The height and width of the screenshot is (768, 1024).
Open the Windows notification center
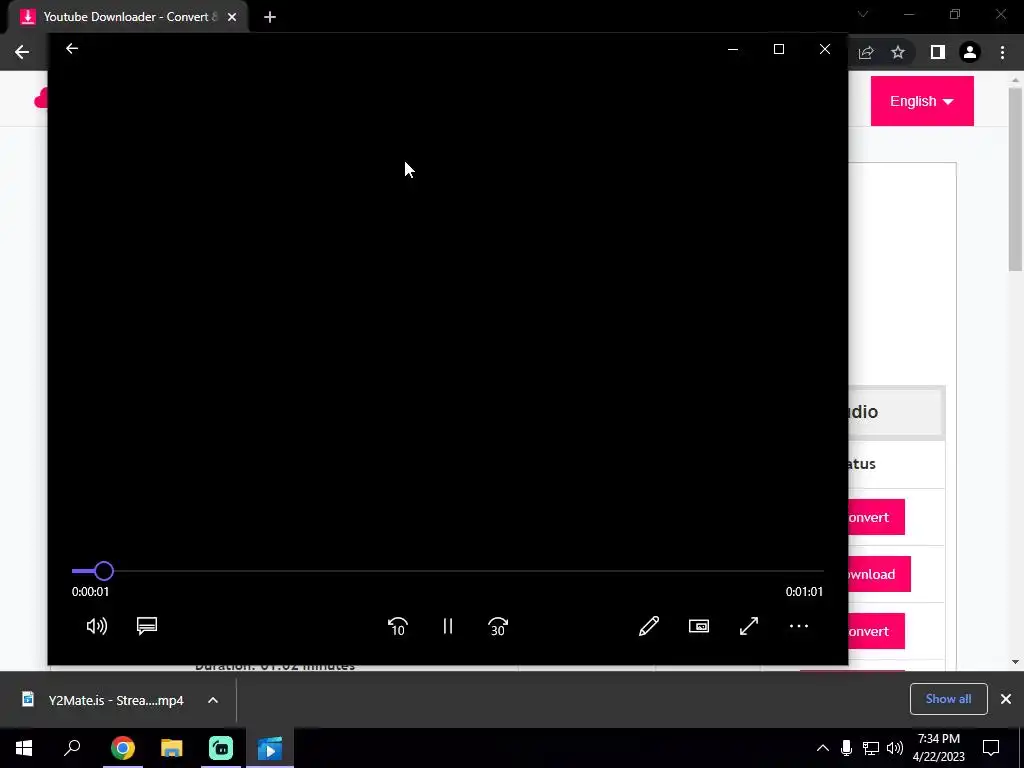coord(991,748)
